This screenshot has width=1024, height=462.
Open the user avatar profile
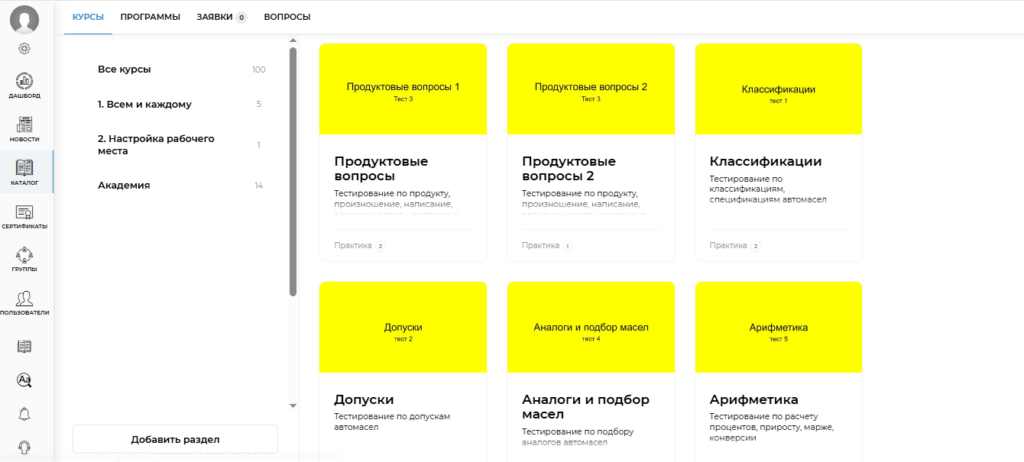[24, 19]
